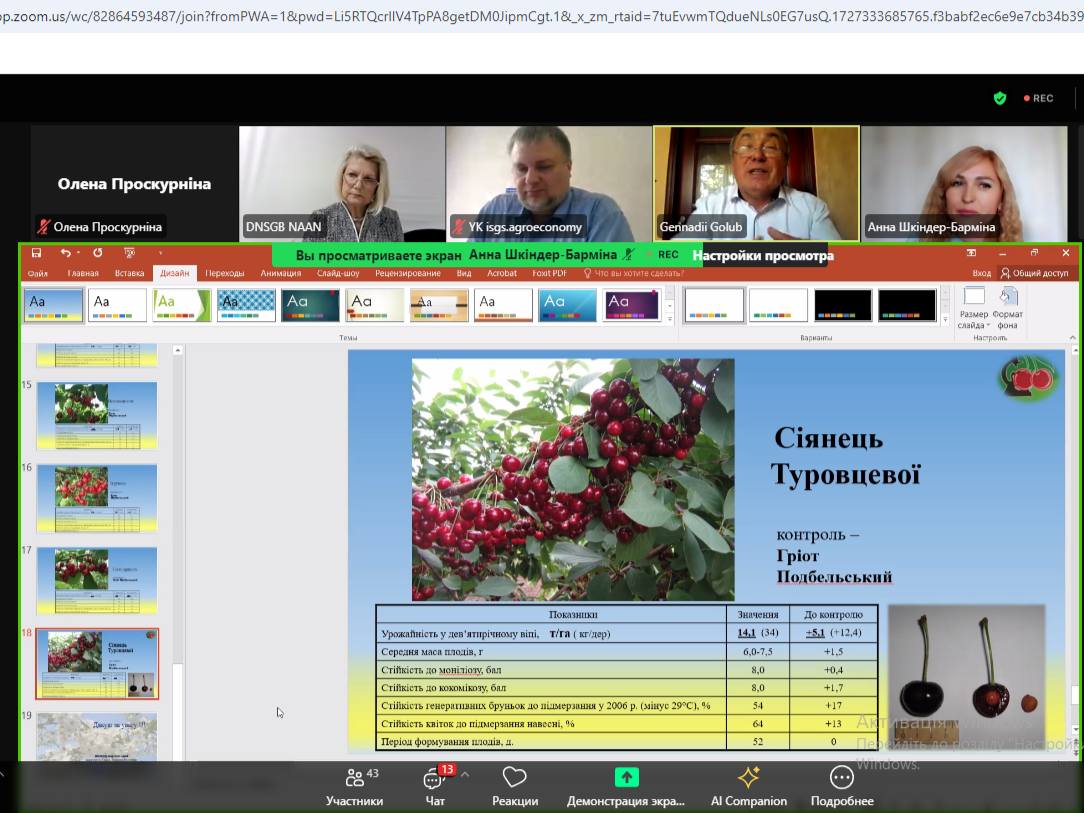The image size is (1084, 813).
Task: Open Customize Quick Access Toolbar dropdown
Action: click(160, 253)
